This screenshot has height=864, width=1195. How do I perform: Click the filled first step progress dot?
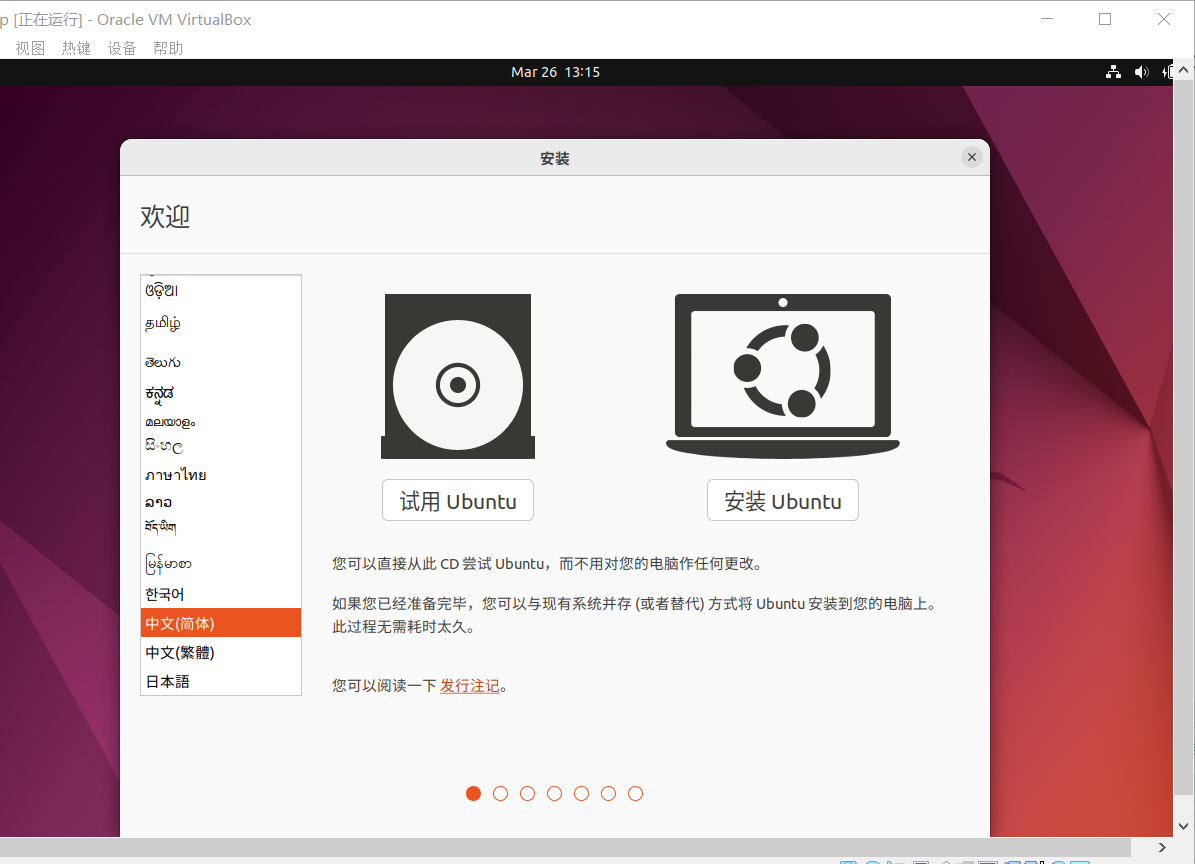[x=473, y=793]
